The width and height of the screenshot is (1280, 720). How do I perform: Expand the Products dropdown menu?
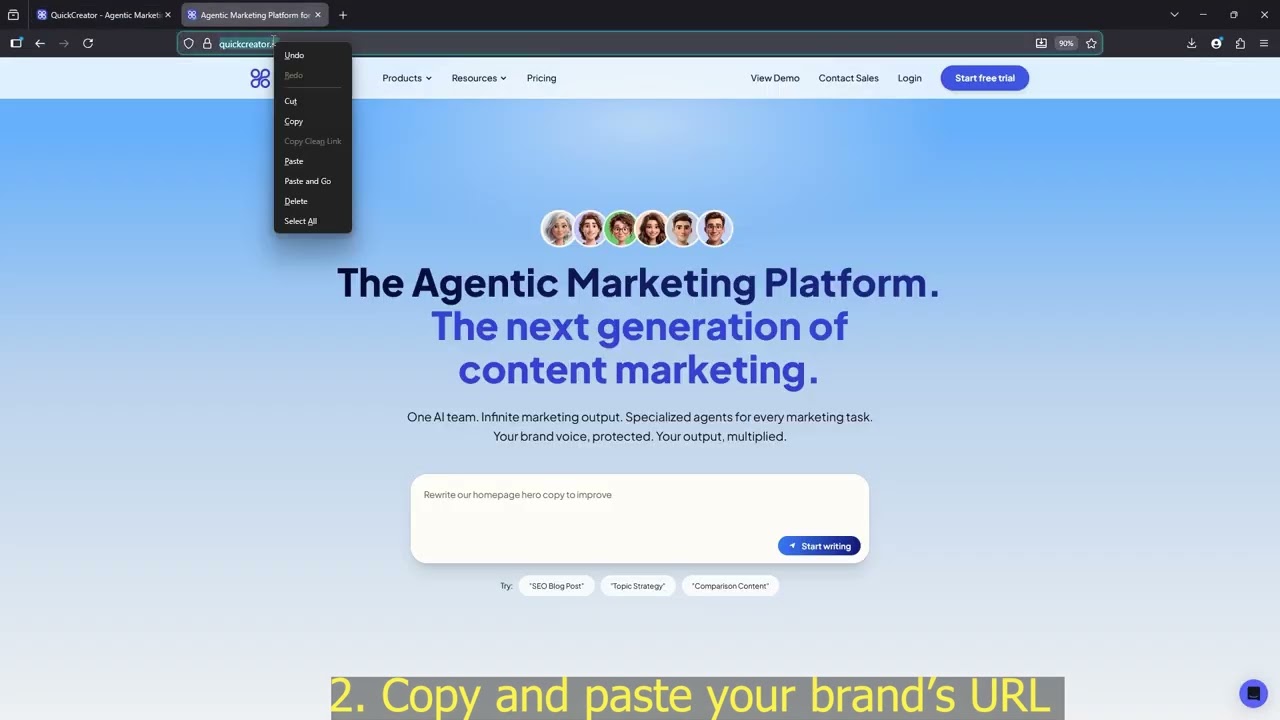click(406, 78)
